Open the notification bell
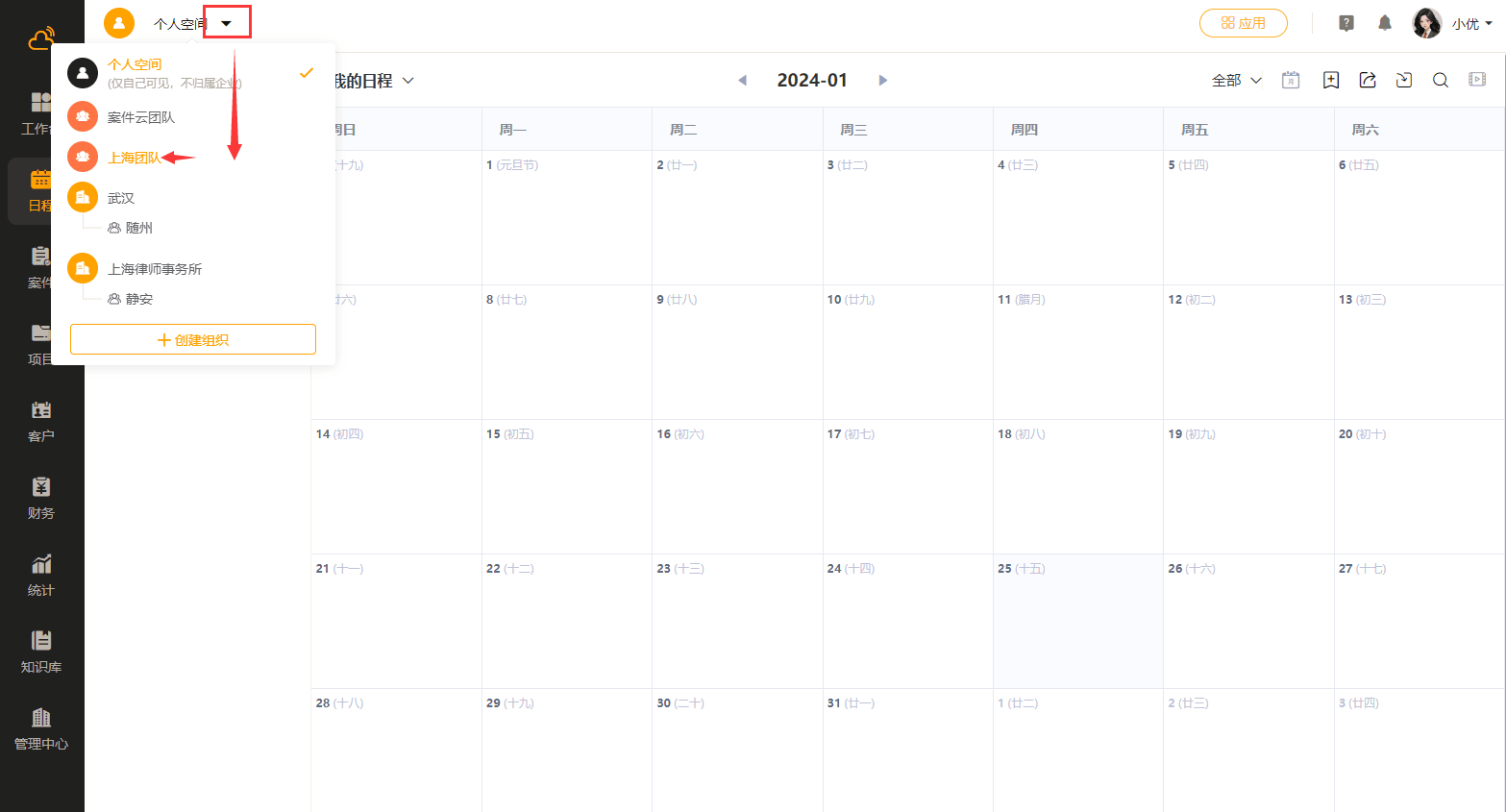Image resolution: width=1506 pixels, height=812 pixels. pos(1385,23)
